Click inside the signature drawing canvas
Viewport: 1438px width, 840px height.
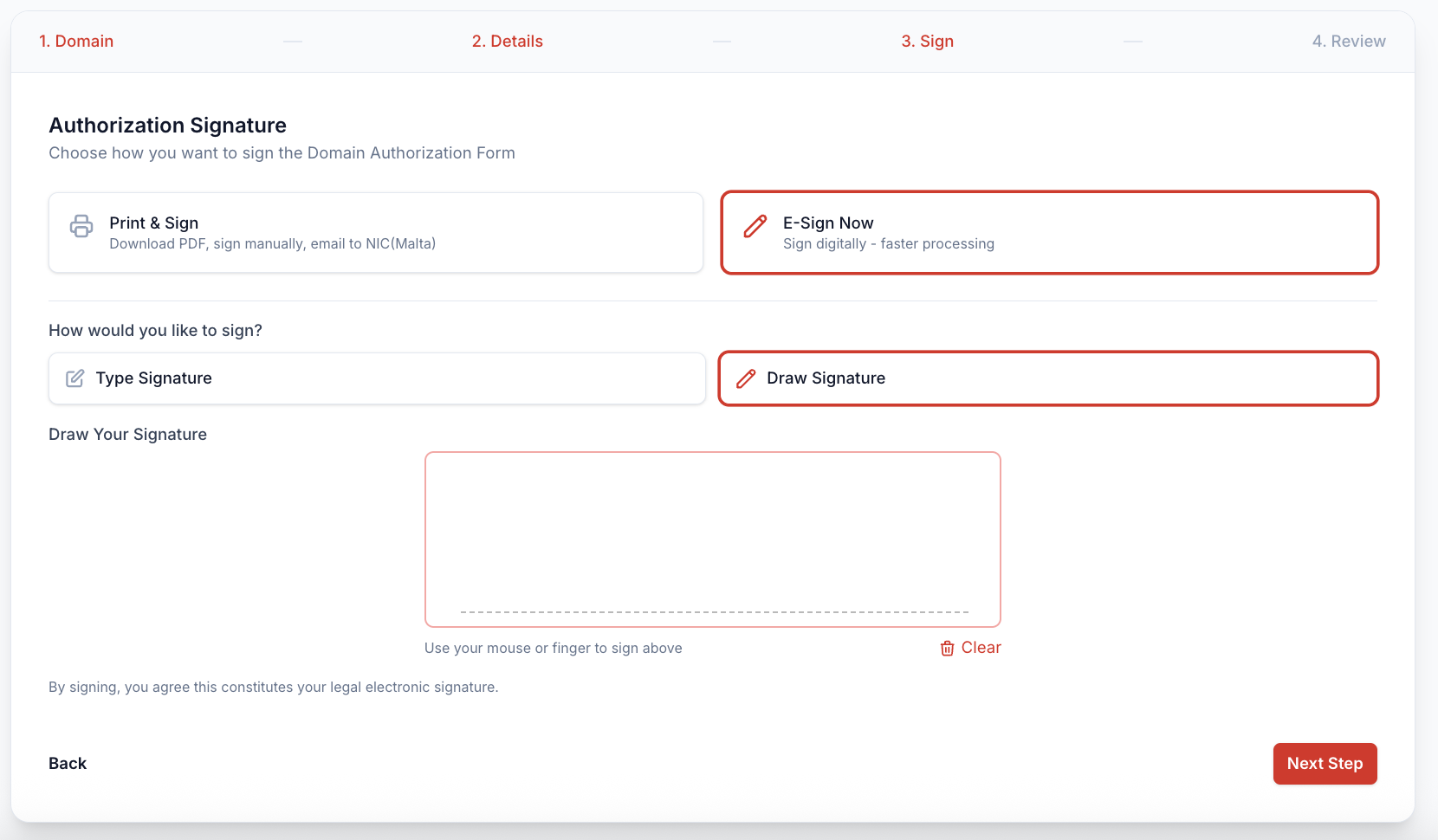pyautogui.click(x=712, y=528)
